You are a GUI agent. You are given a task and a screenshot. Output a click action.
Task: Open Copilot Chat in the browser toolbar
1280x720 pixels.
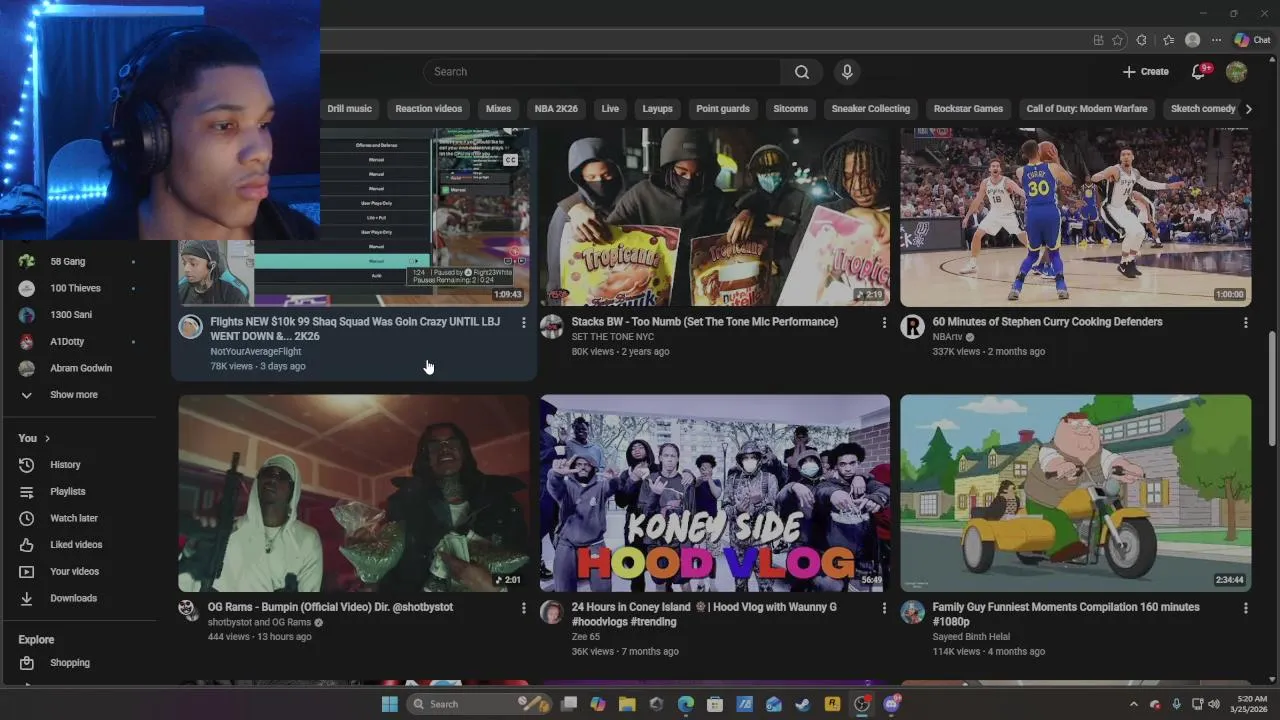click(x=1252, y=40)
